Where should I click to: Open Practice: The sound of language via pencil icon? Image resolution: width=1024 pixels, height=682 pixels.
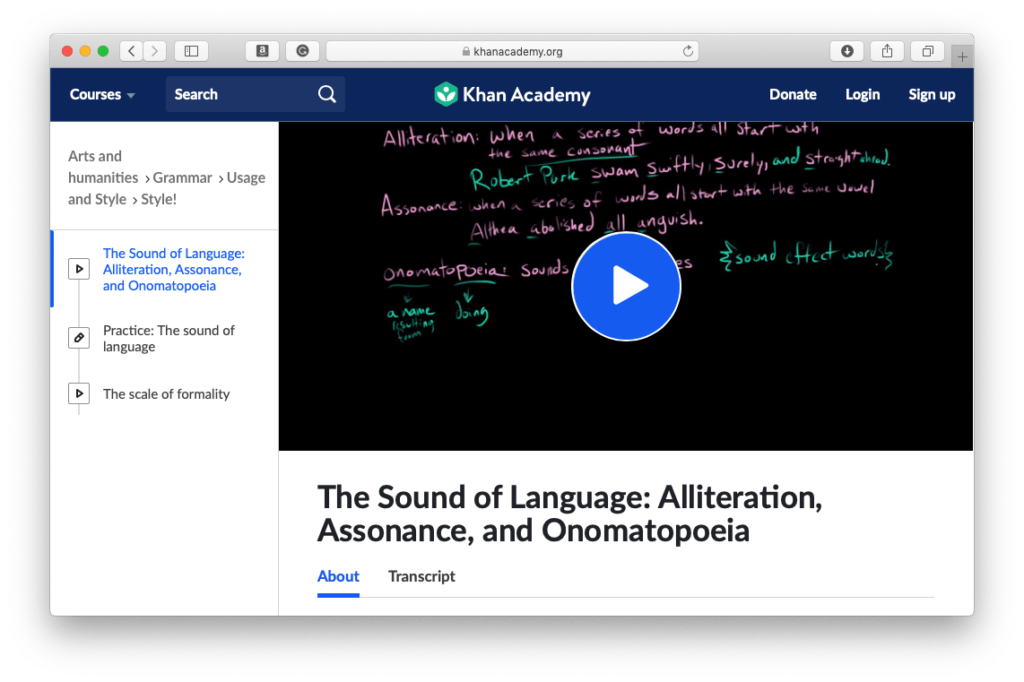coord(79,338)
